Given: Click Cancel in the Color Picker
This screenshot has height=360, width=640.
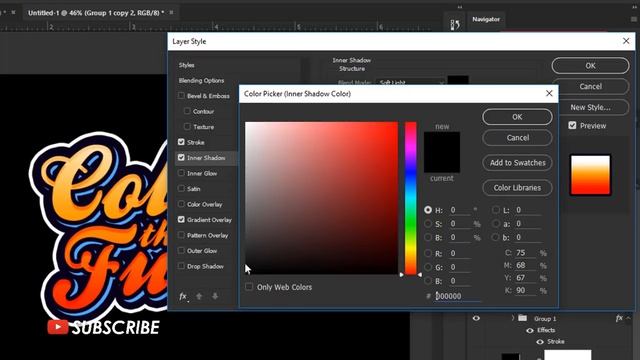Looking at the screenshot, I should pos(517,138).
